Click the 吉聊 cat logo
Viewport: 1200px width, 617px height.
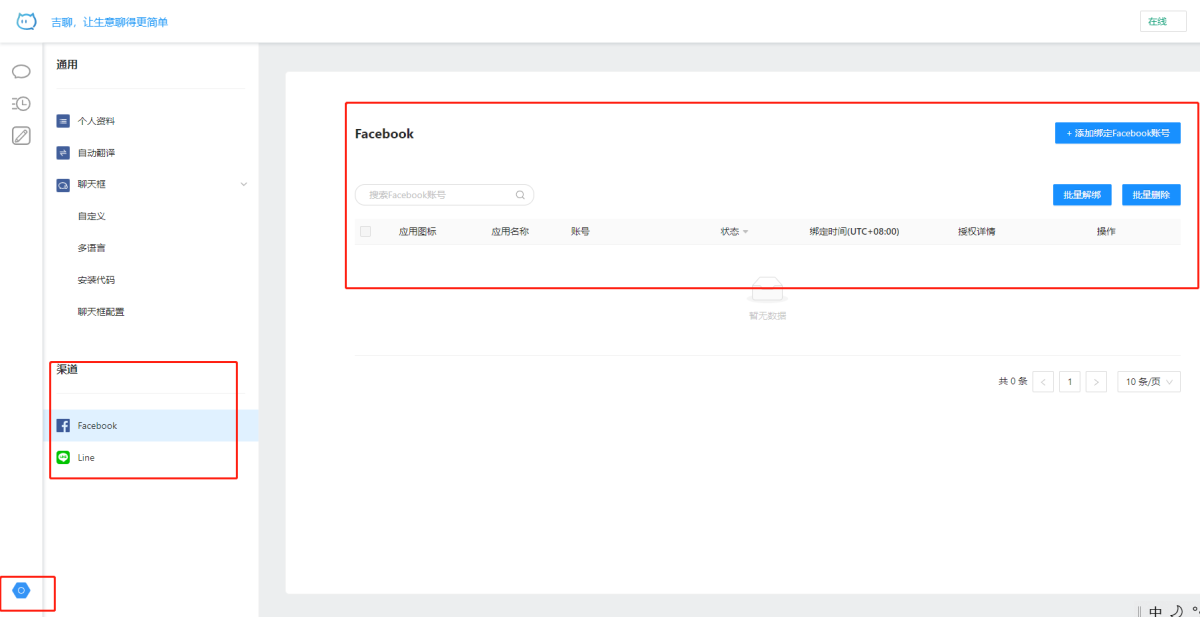pyautogui.click(x=26, y=21)
